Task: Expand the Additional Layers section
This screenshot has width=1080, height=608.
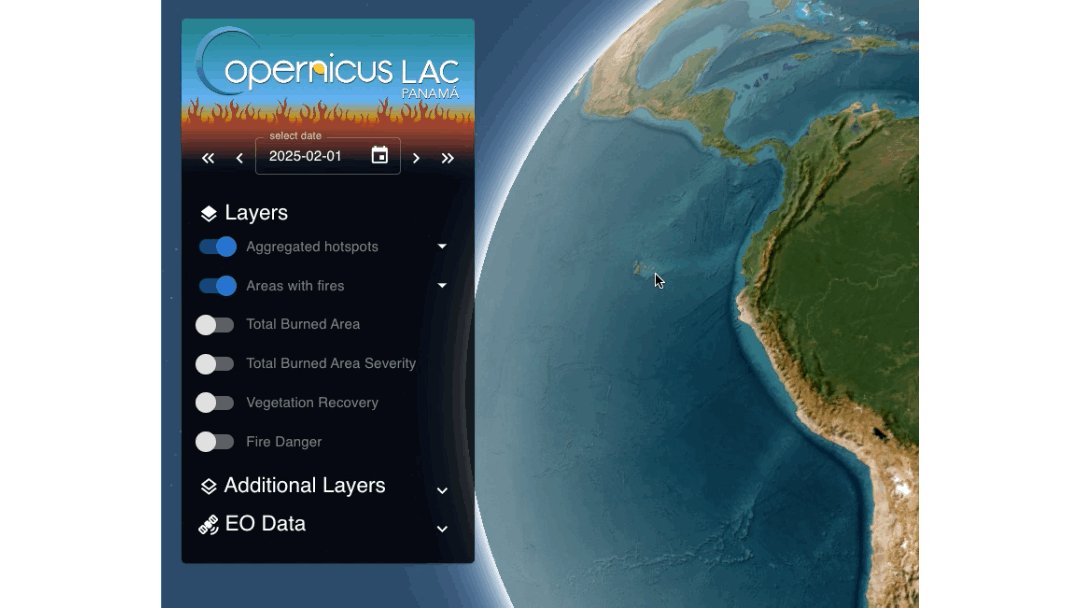Action: [x=442, y=490]
